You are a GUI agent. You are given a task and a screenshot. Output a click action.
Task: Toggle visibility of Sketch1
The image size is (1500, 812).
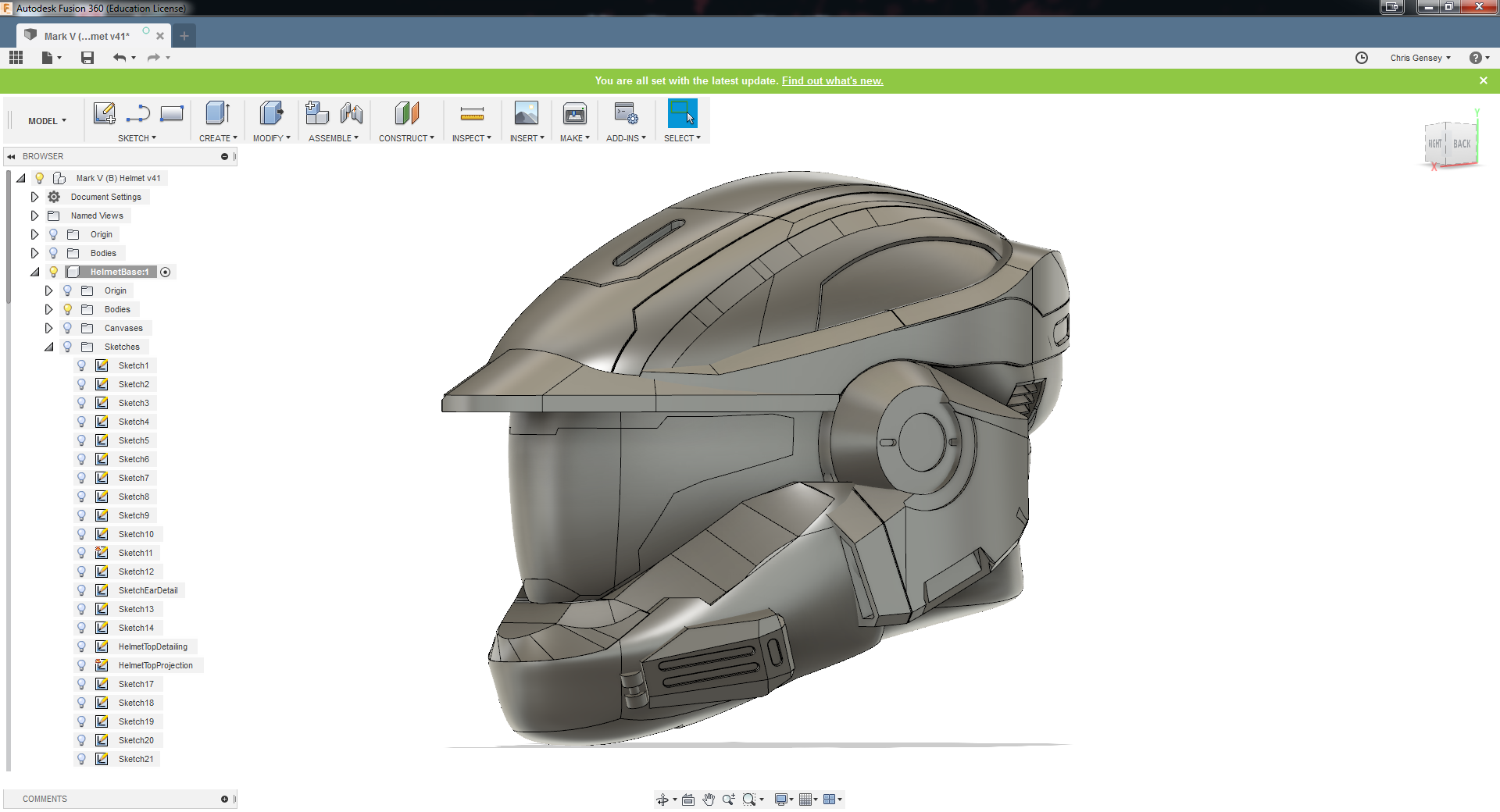(81, 365)
